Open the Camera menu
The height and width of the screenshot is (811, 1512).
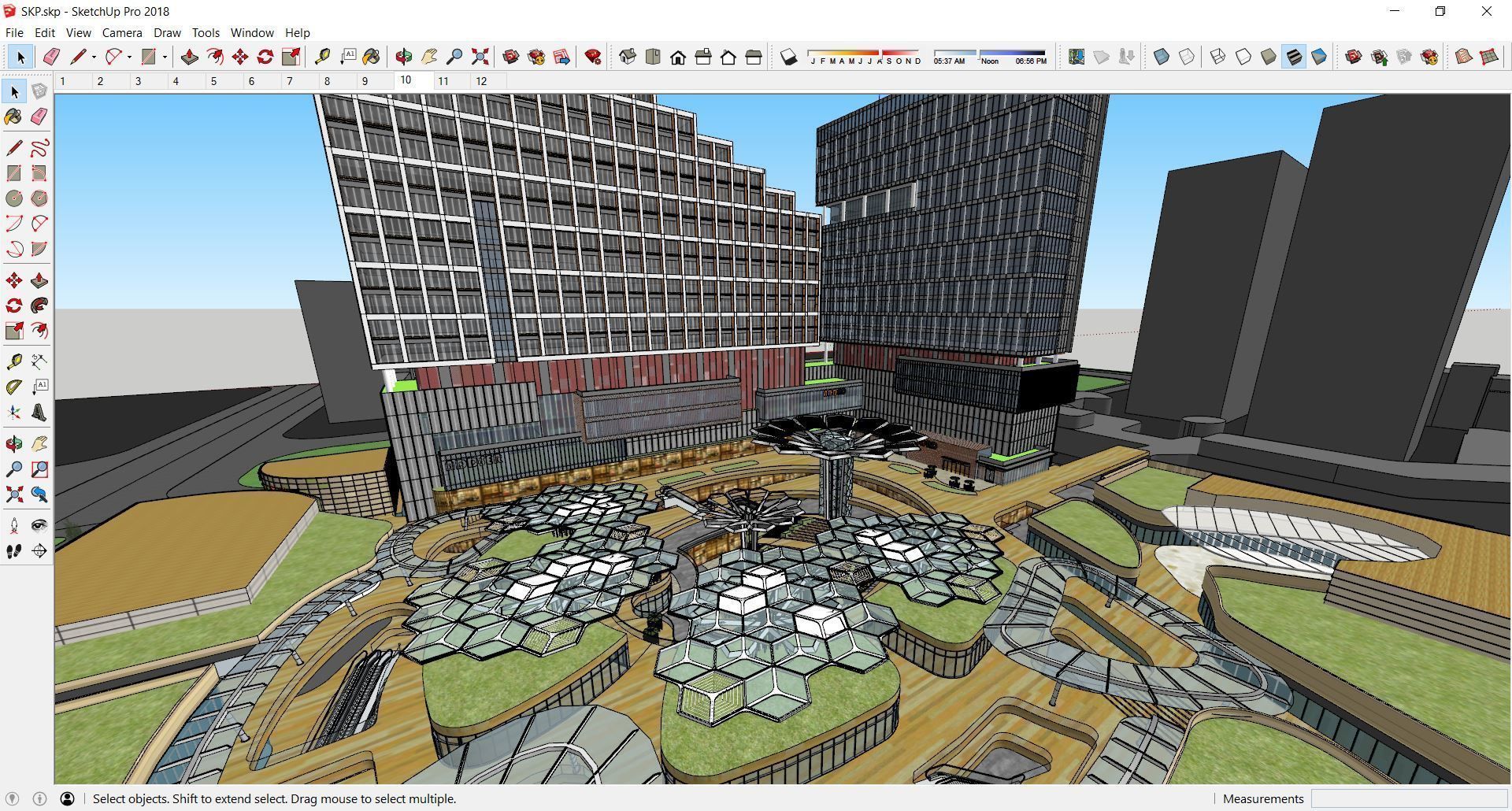(x=122, y=32)
